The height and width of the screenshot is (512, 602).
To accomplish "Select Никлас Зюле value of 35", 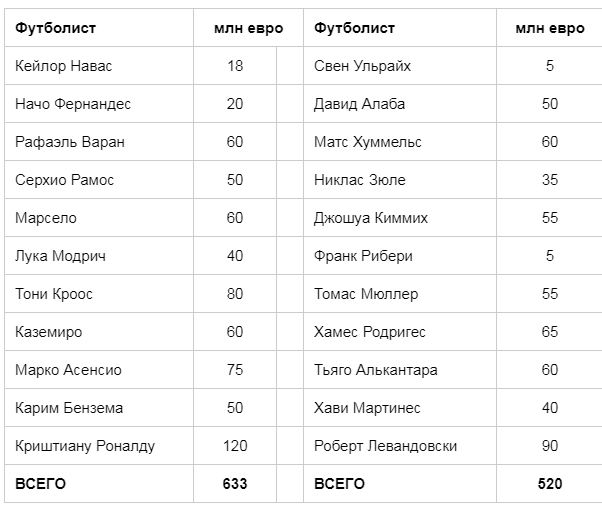I will [550, 180].
